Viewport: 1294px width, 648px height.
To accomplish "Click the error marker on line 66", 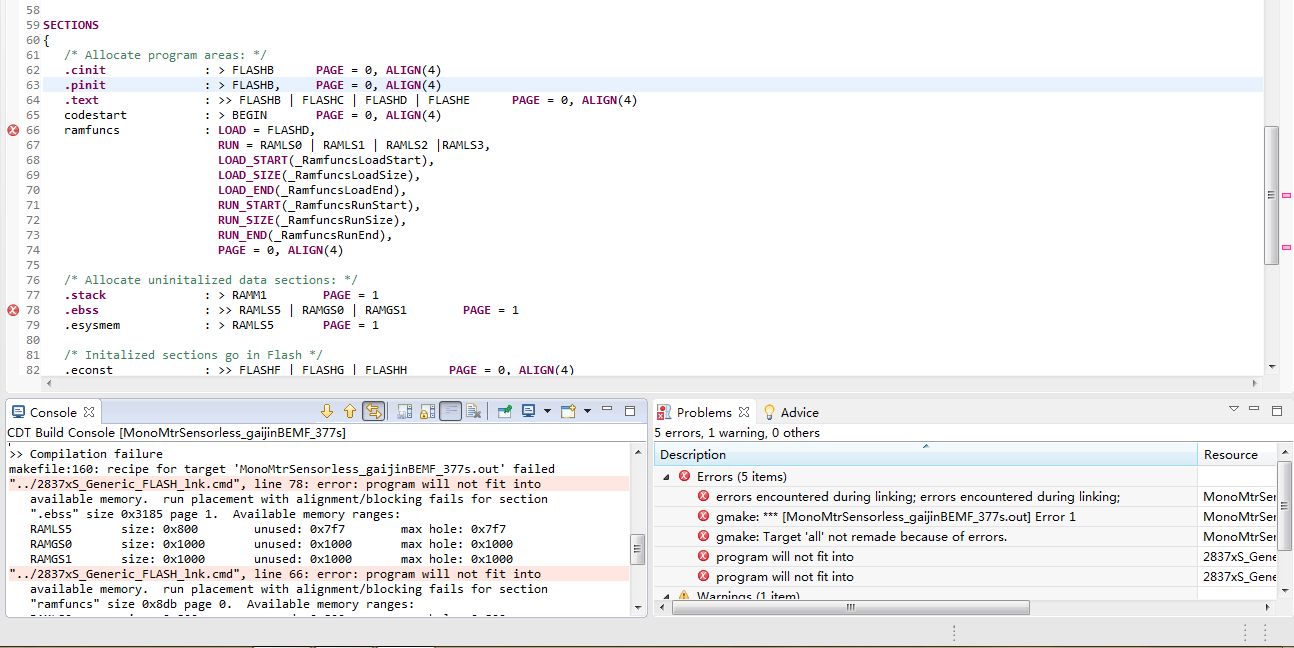I will (13, 130).
